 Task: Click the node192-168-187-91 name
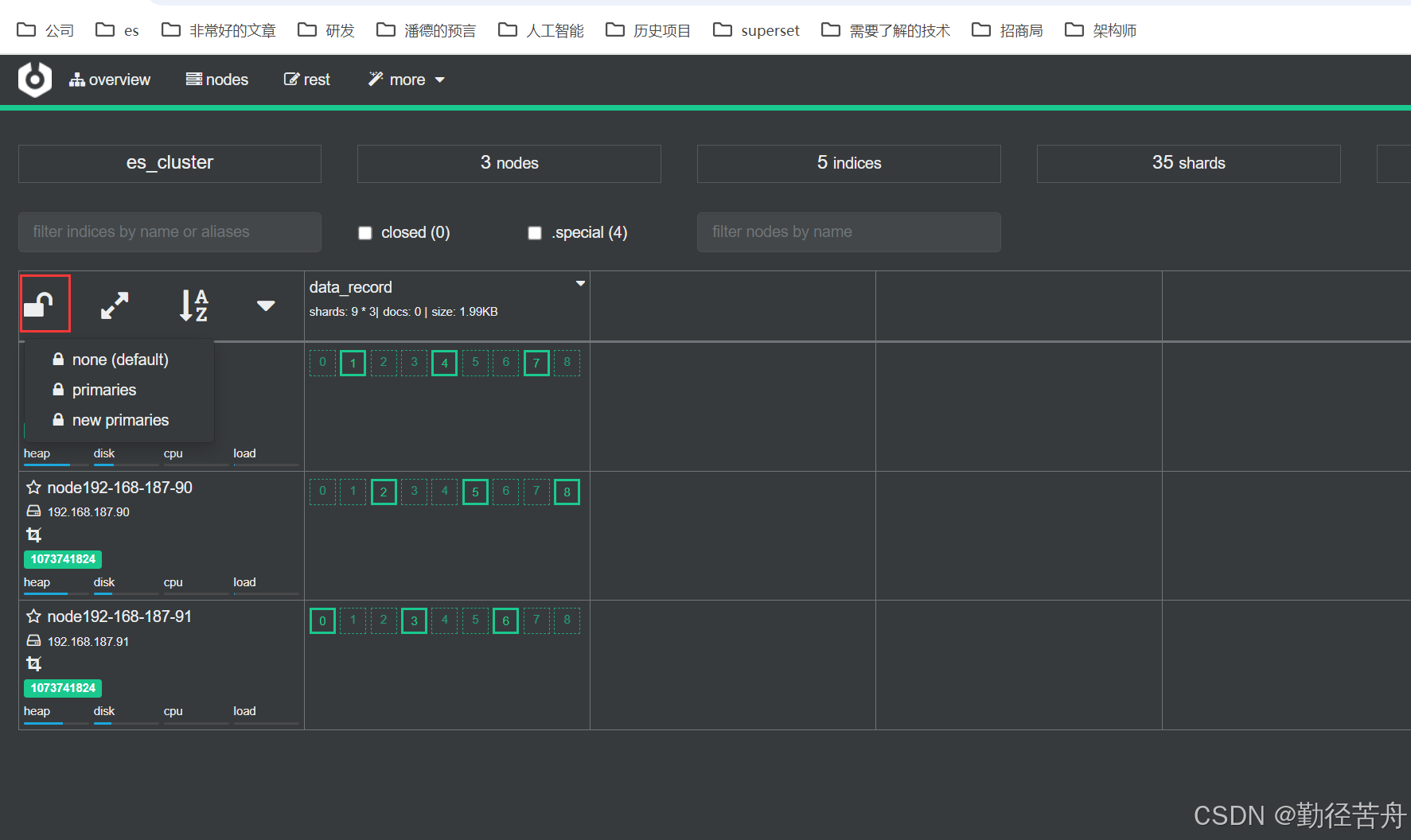[x=119, y=616]
